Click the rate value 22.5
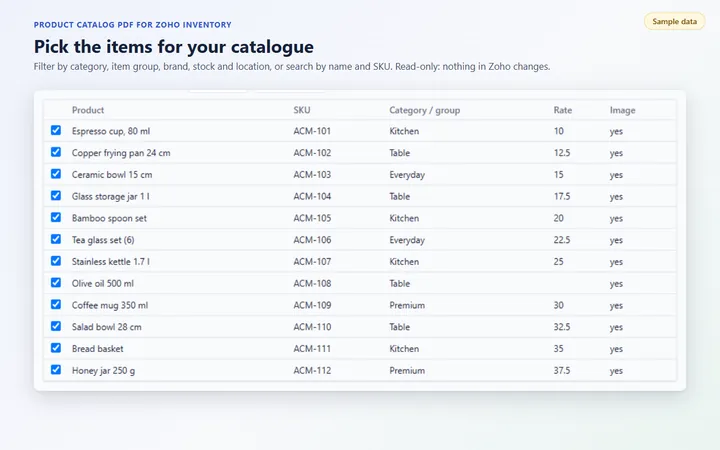This screenshot has width=720, height=450. (x=562, y=240)
